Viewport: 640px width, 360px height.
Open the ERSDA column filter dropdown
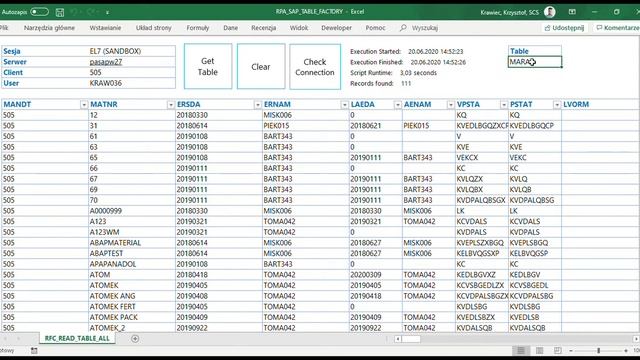258,105
